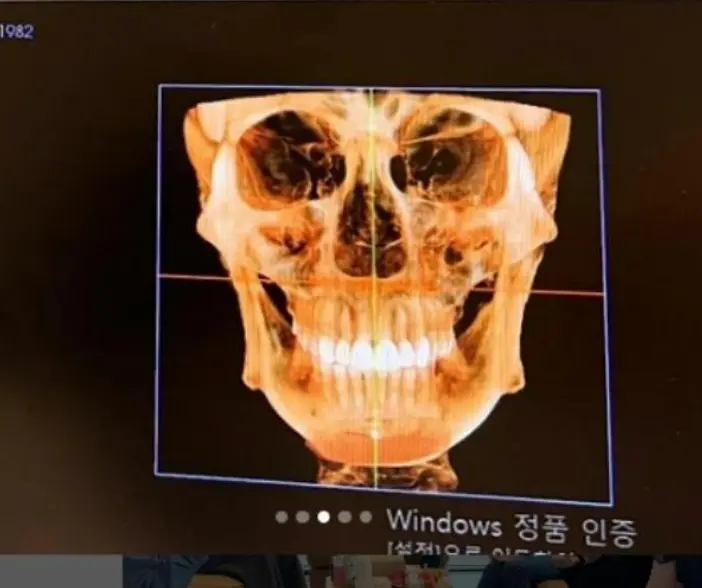Click the right eye socket in the skull render

[448, 160]
